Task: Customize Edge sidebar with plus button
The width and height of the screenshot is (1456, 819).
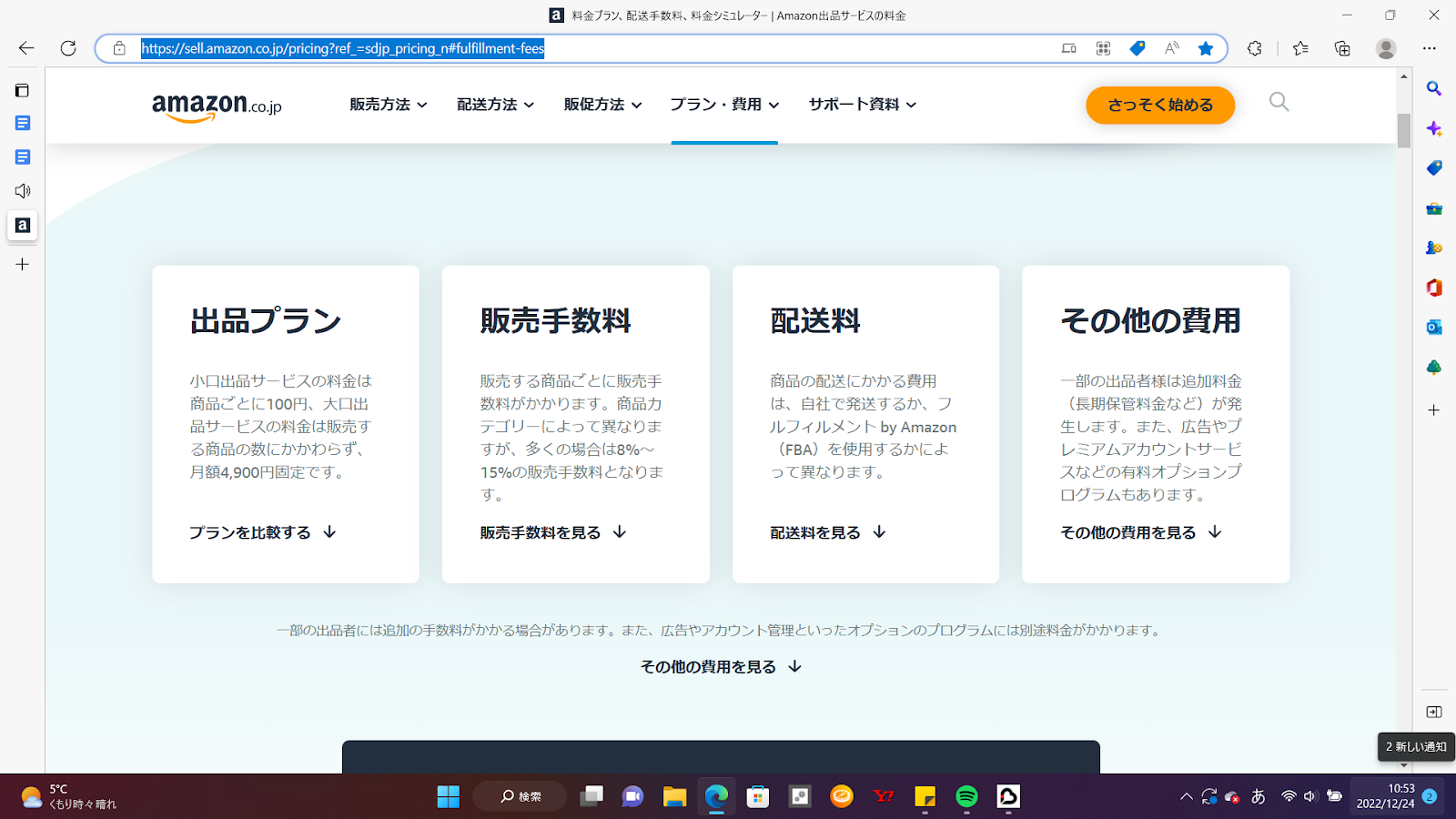Action: [x=1434, y=410]
